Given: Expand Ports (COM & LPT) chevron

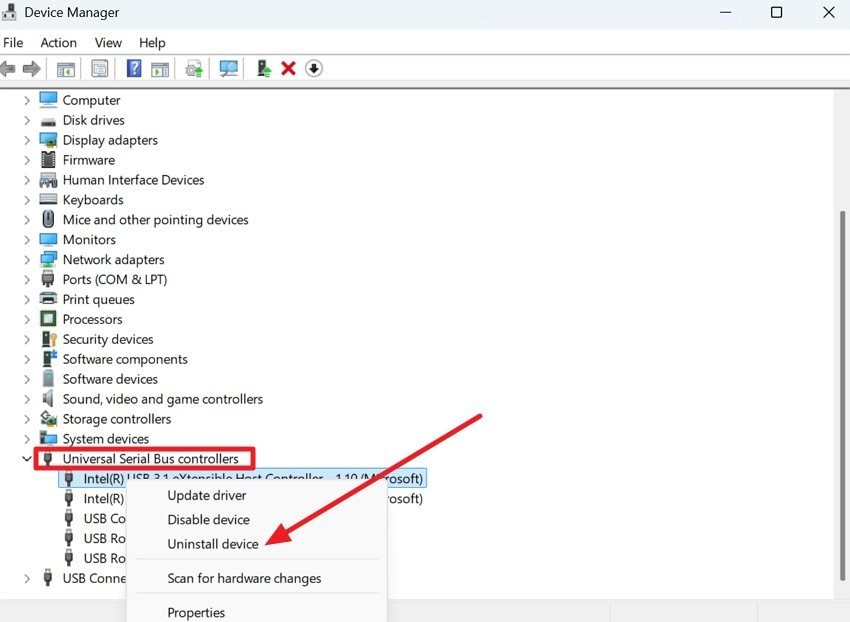Looking at the screenshot, I should 27,280.
